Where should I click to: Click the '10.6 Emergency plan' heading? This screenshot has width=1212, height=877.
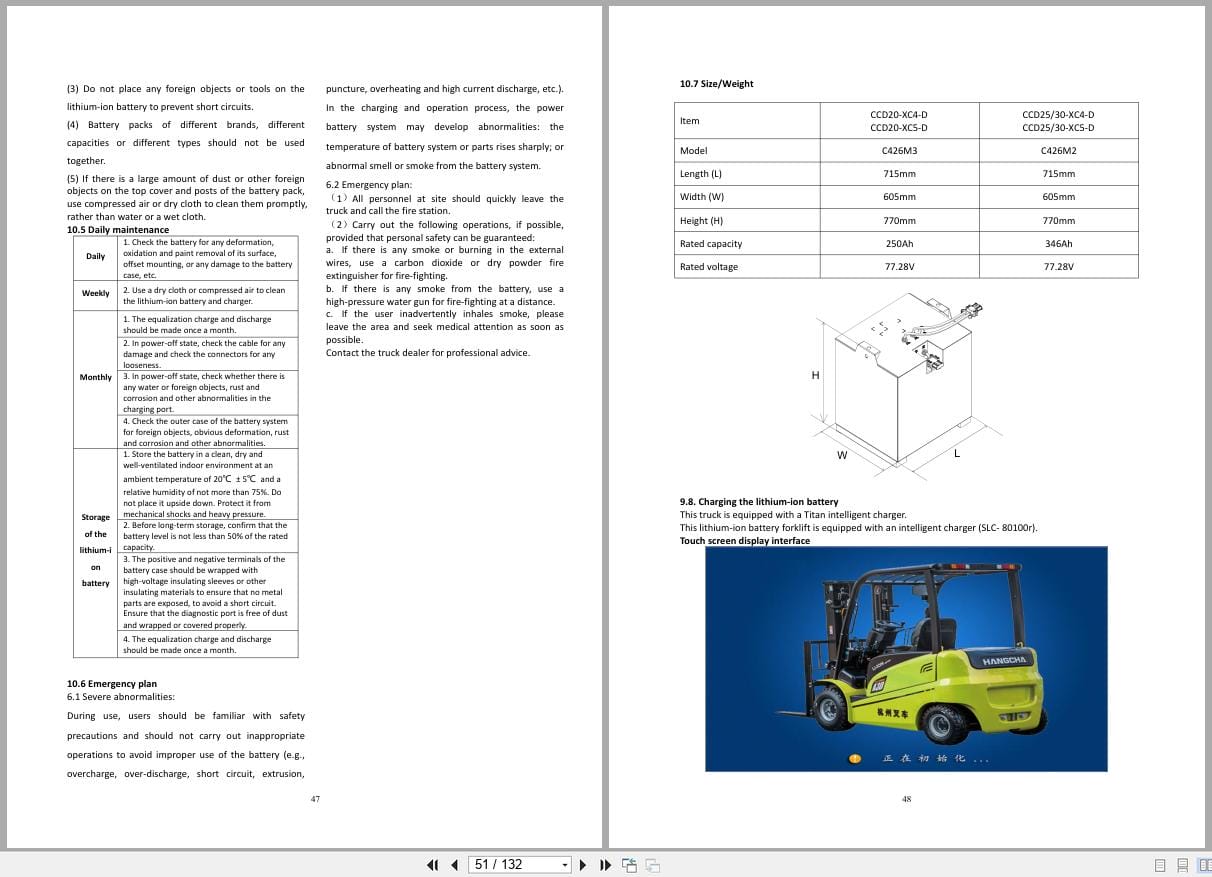[x=112, y=684]
